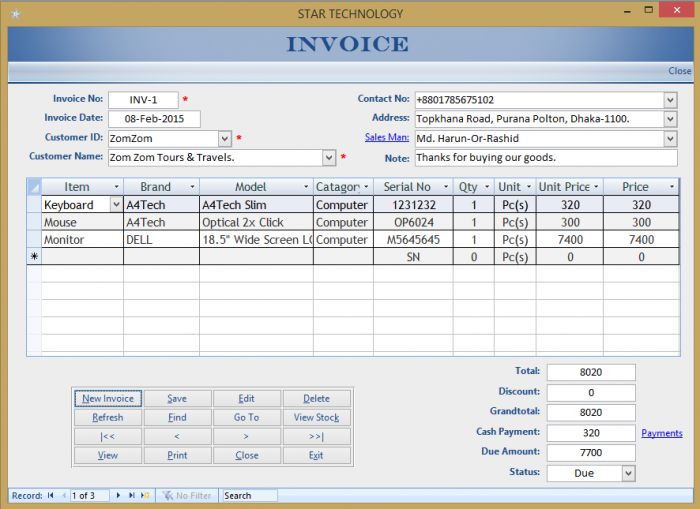Image resolution: width=700 pixels, height=509 pixels.
Task: Open the Sales Man combo box
Action: click(x=670, y=138)
